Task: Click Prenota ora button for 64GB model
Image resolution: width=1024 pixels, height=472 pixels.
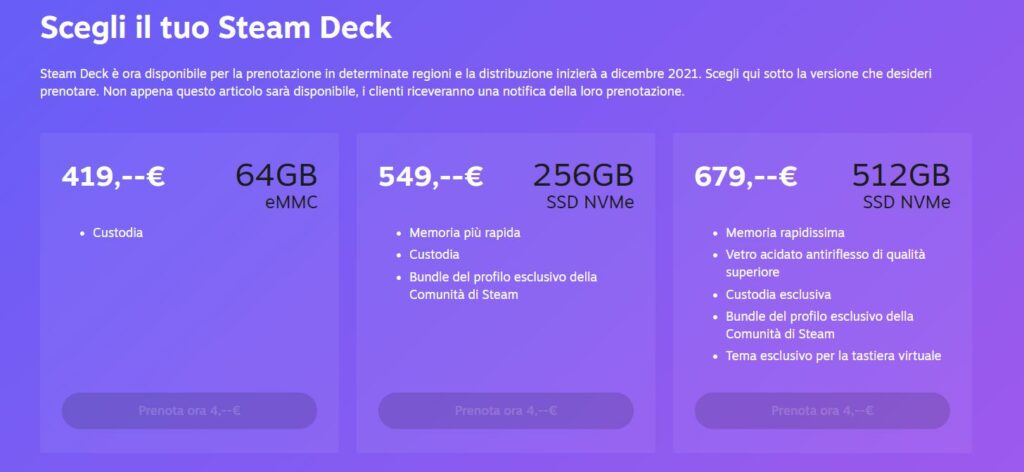Action: (189, 410)
